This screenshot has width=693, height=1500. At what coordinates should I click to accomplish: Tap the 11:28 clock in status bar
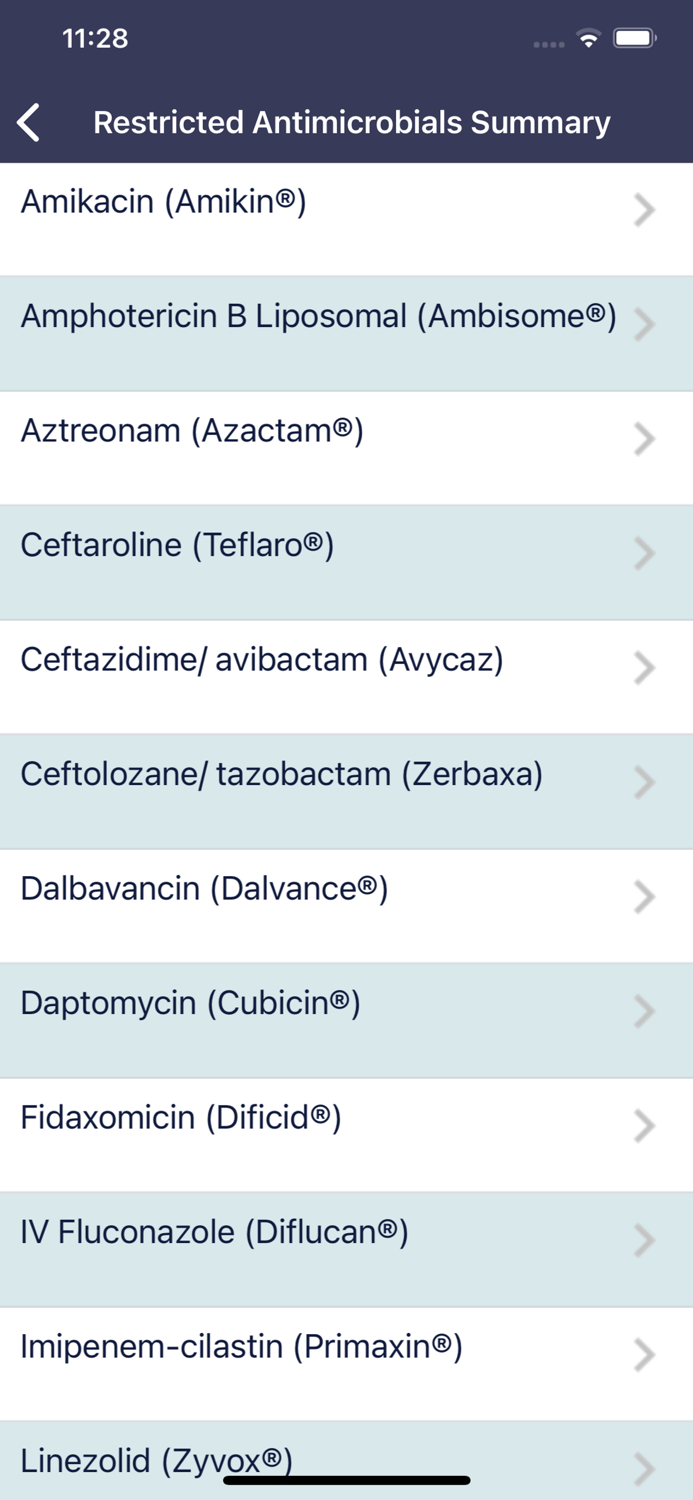click(x=95, y=39)
